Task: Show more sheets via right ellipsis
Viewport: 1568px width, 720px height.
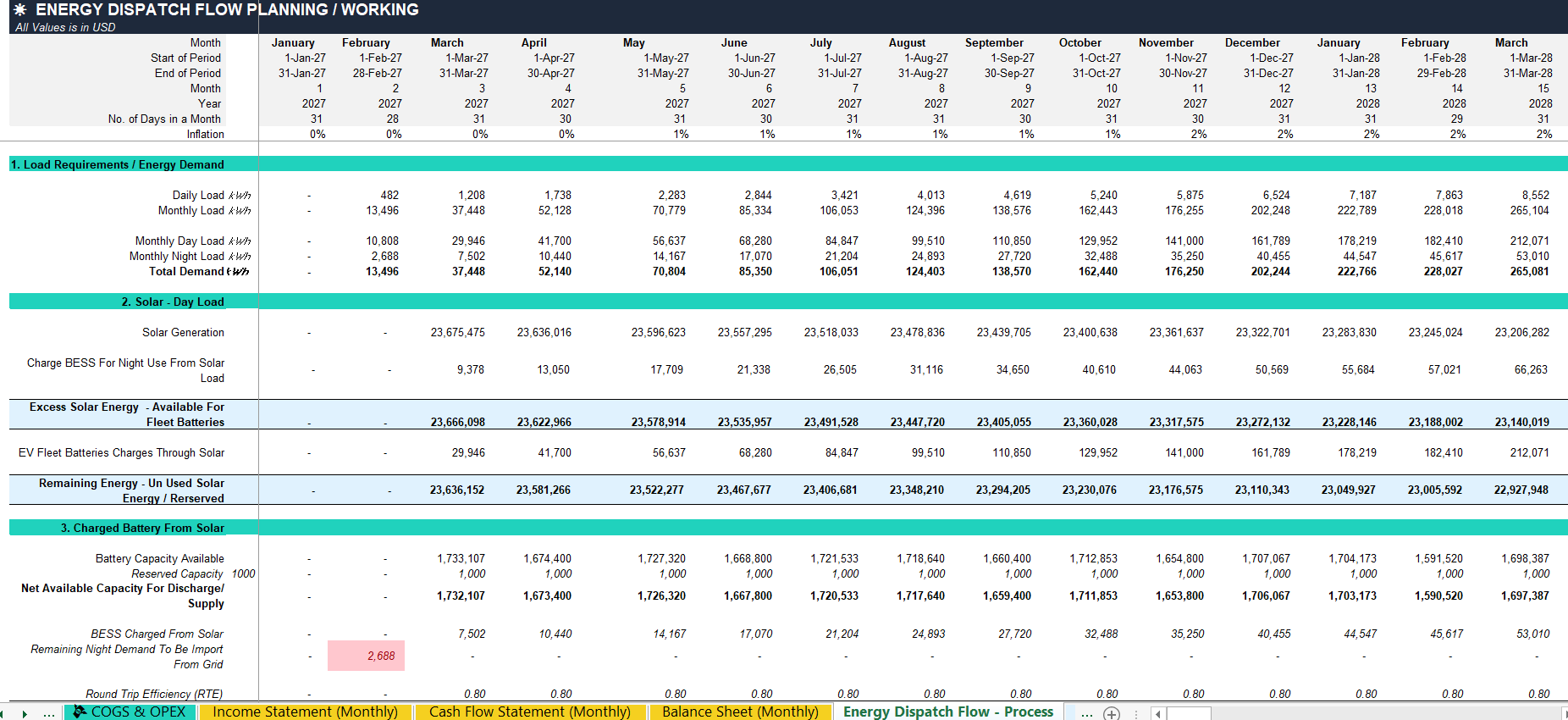Action: pyautogui.click(x=1086, y=714)
